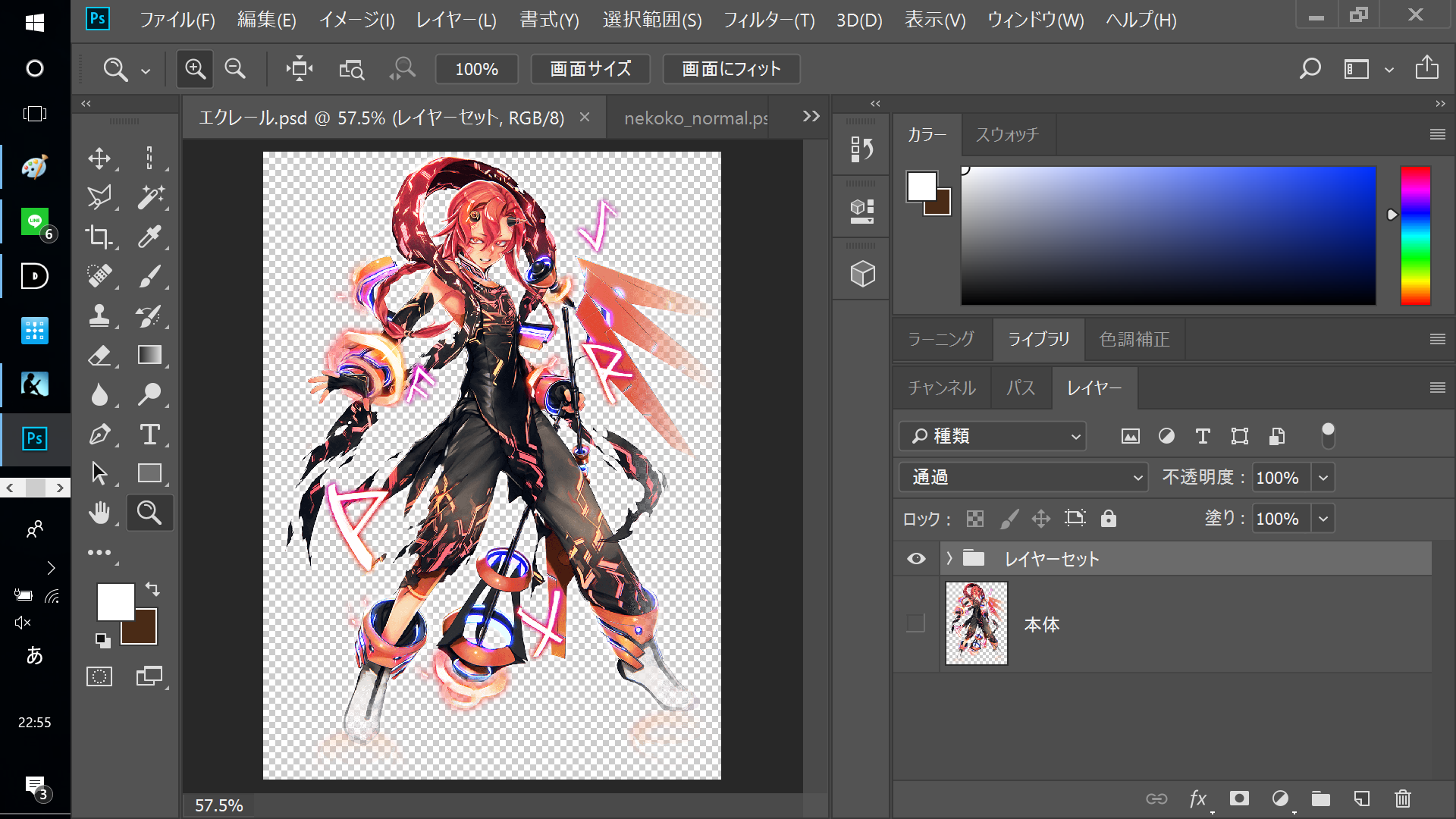Filter layers by adjustment layers
Image resolution: width=1456 pixels, height=819 pixels.
point(1166,436)
